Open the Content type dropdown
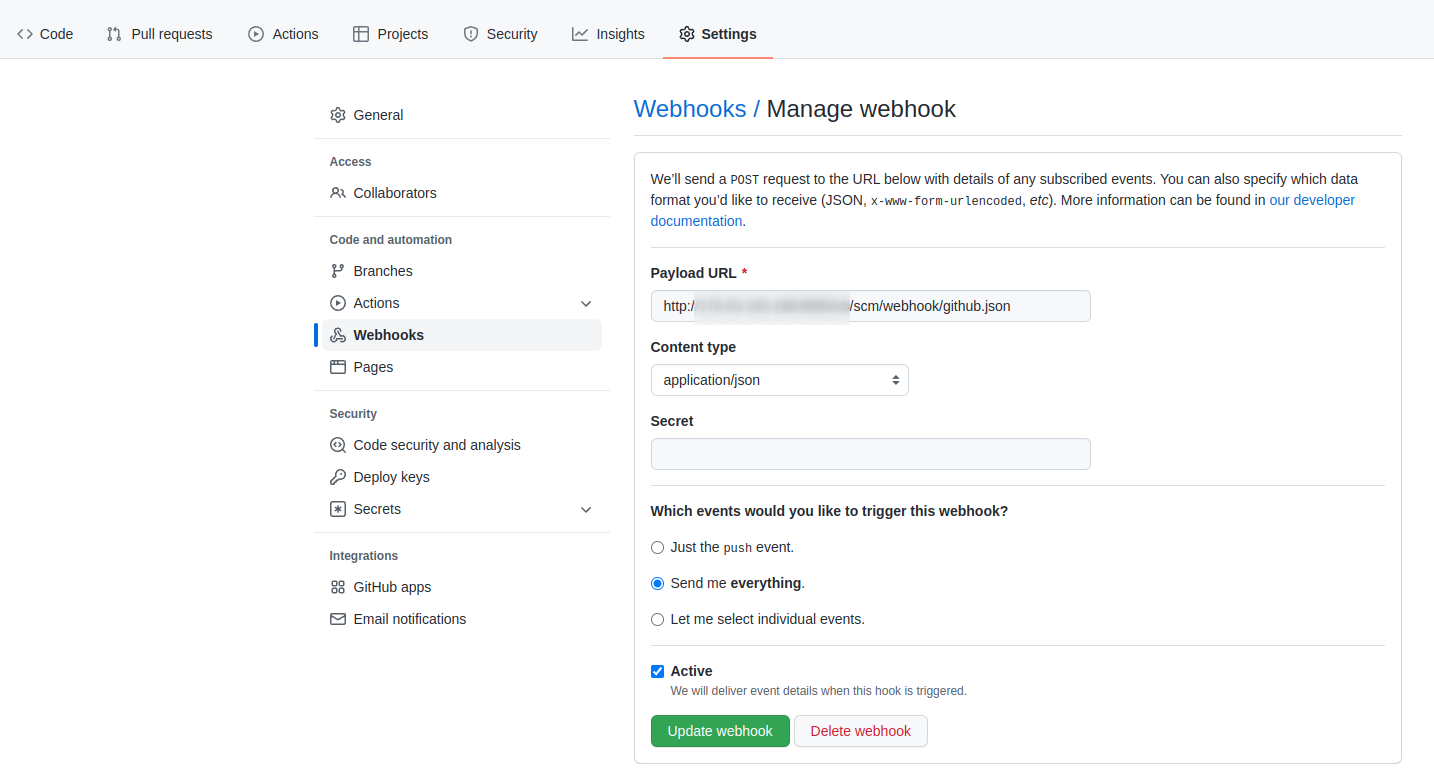 coord(779,380)
